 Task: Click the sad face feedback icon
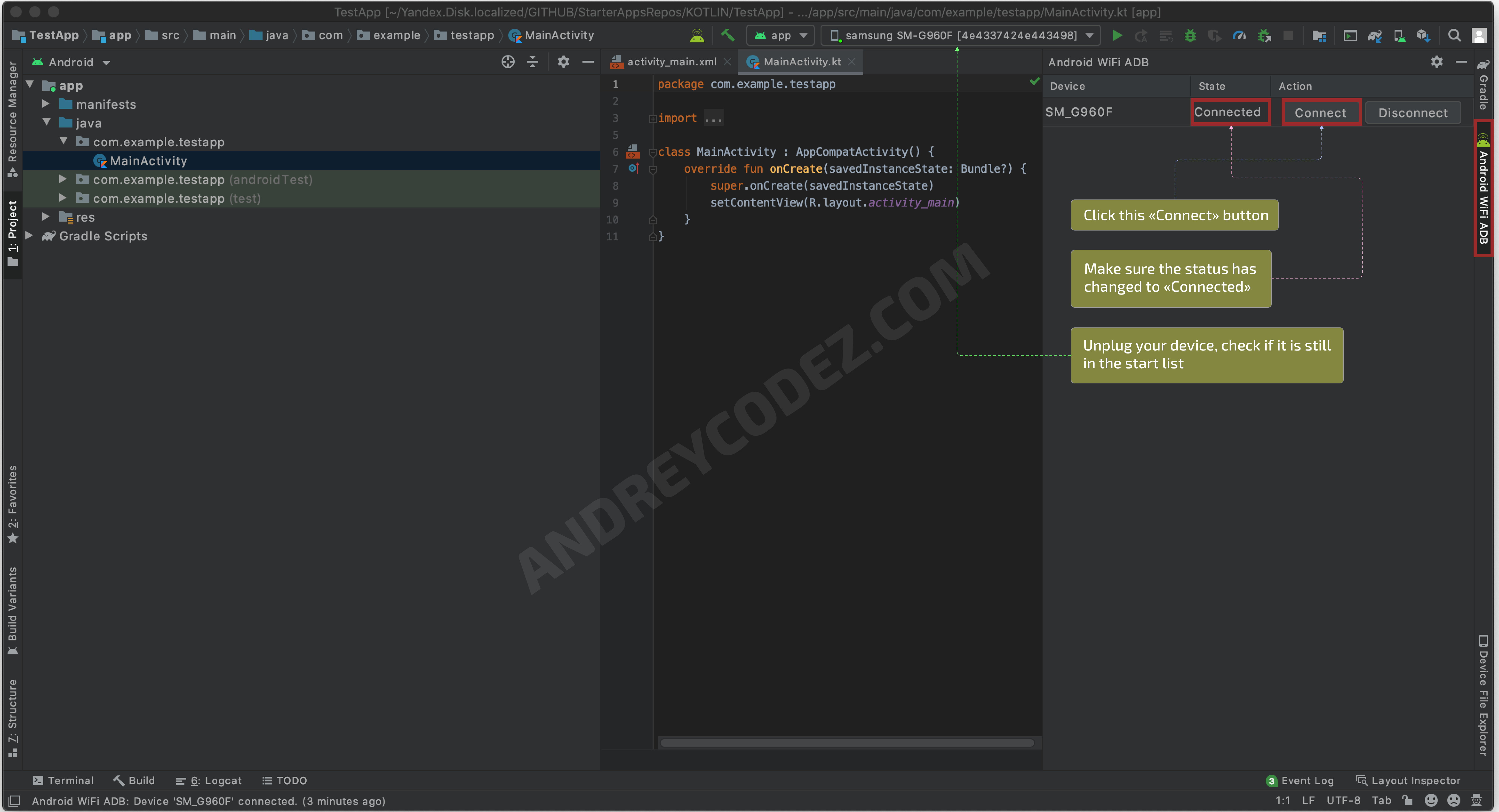(x=1454, y=800)
